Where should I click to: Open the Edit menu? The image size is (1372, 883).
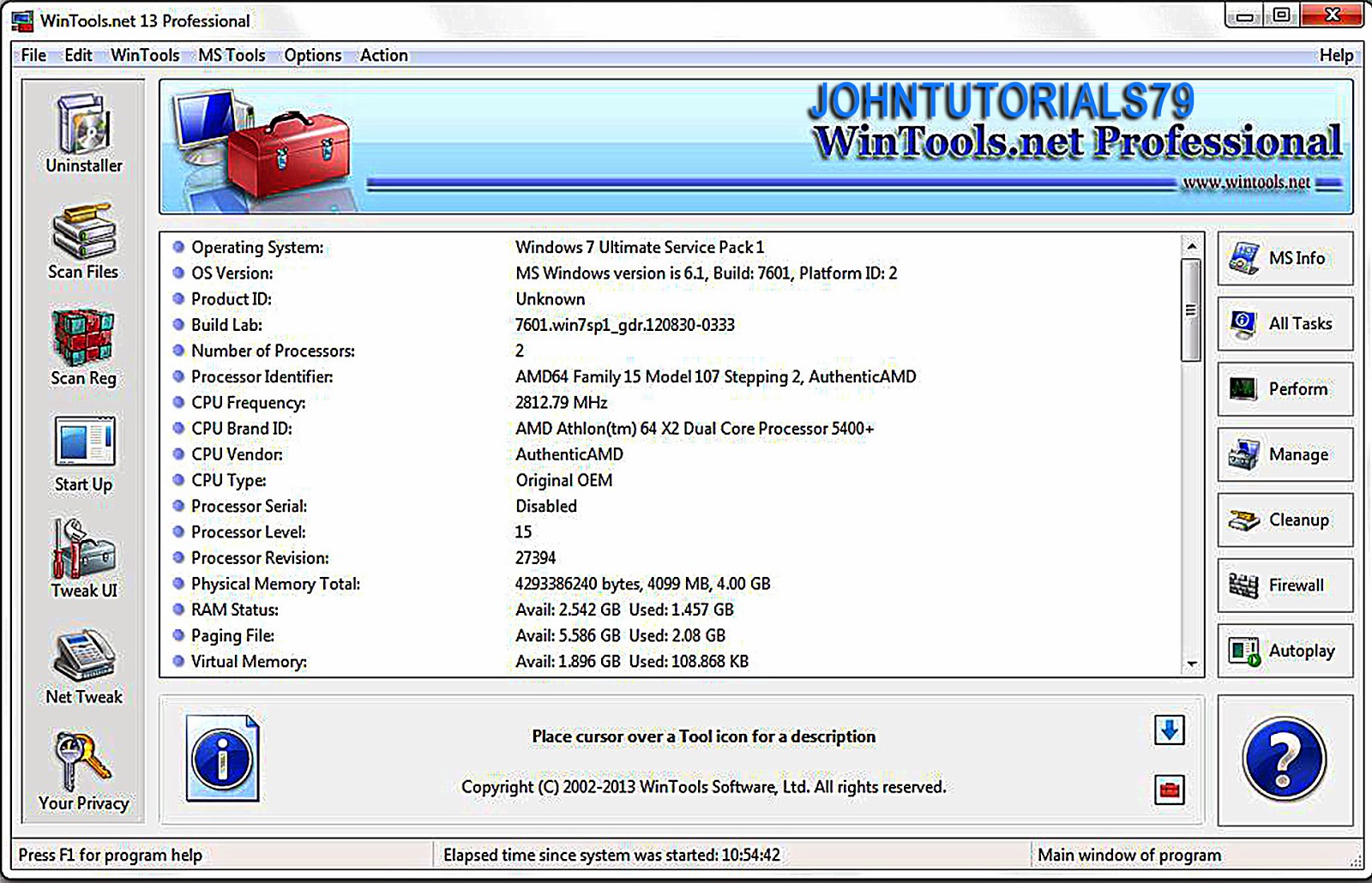pyautogui.click(x=78, y=56)
